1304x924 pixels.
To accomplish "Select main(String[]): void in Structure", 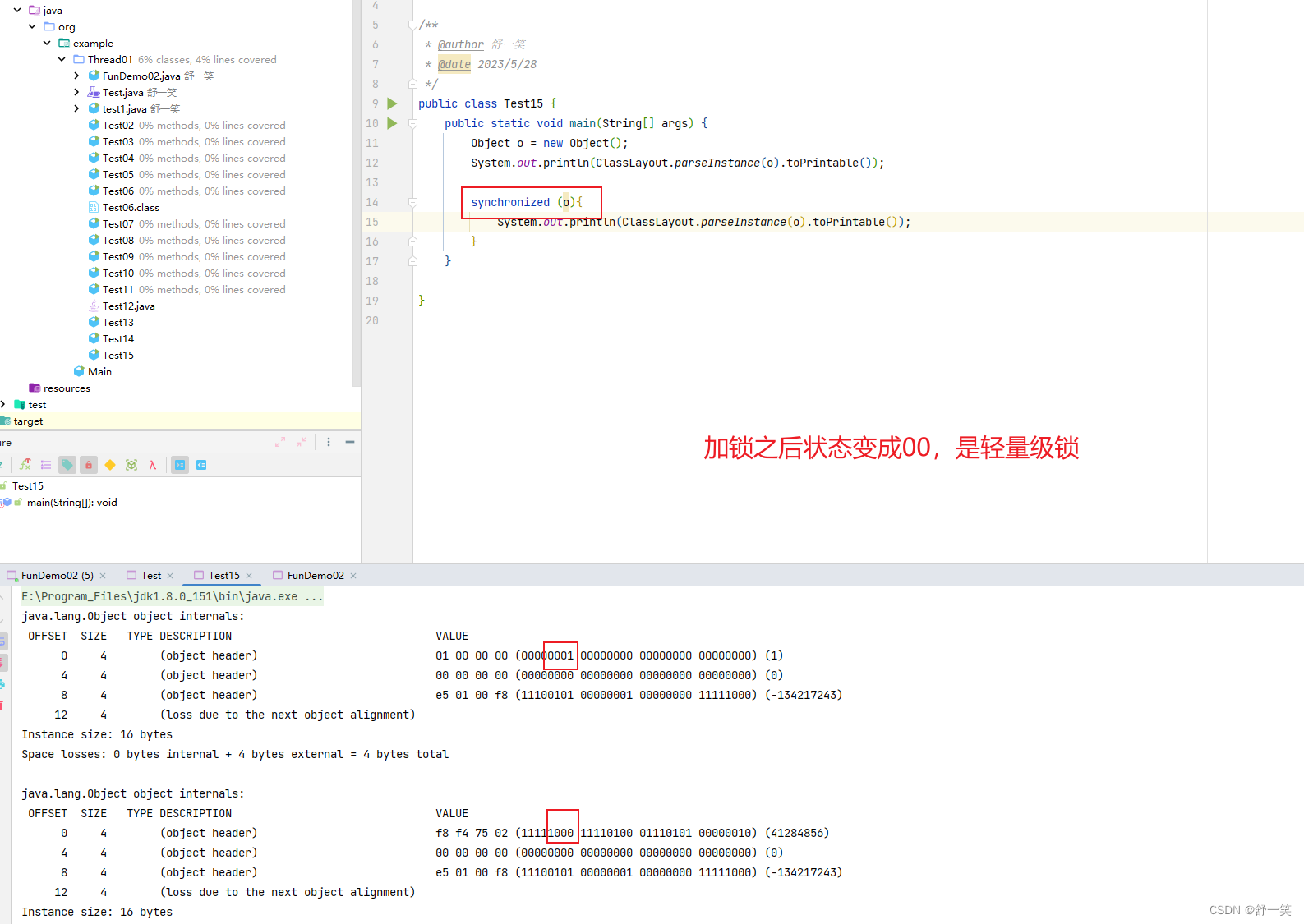I will 72,502.
